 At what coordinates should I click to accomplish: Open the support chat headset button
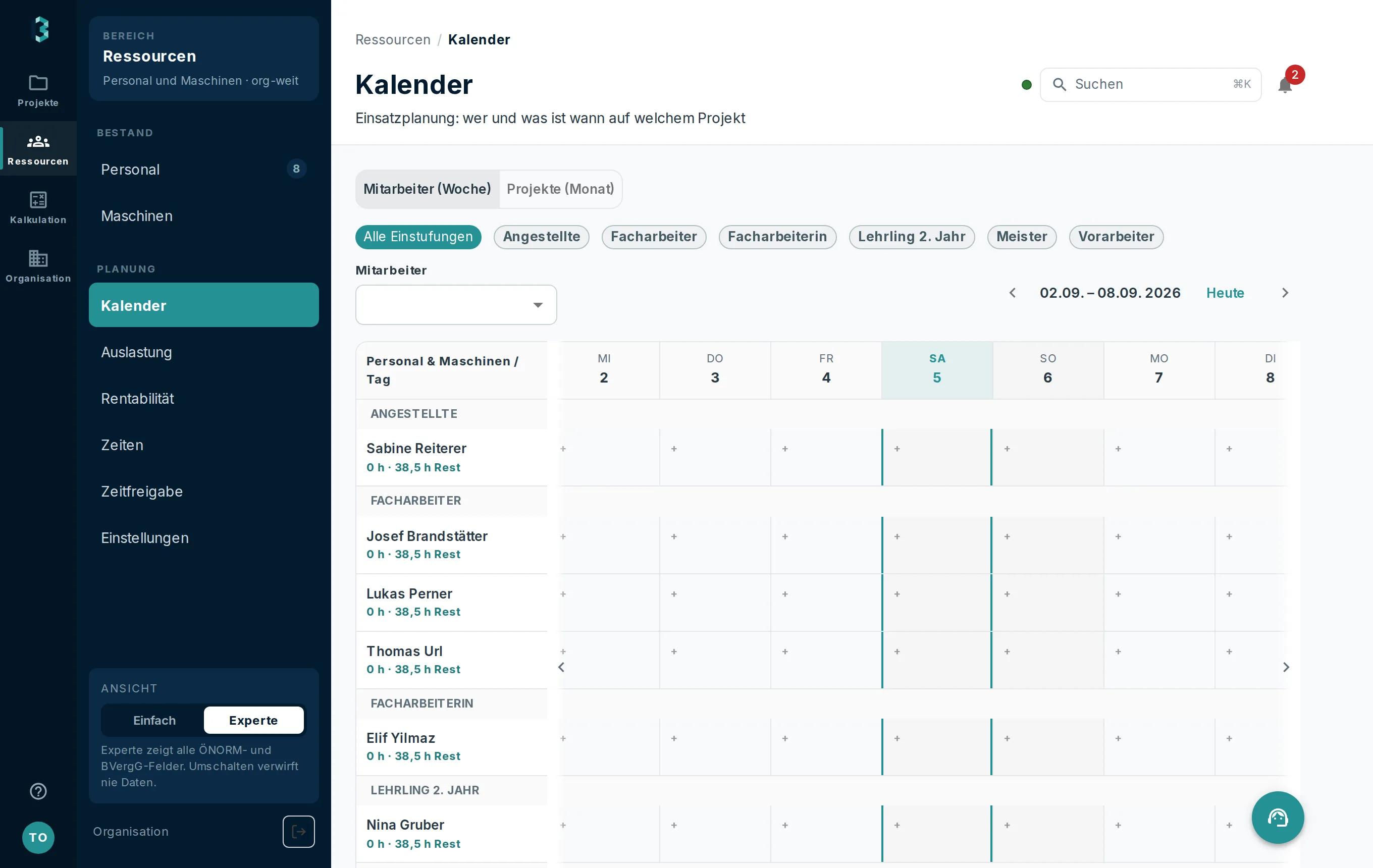(x=1277, y=817)
